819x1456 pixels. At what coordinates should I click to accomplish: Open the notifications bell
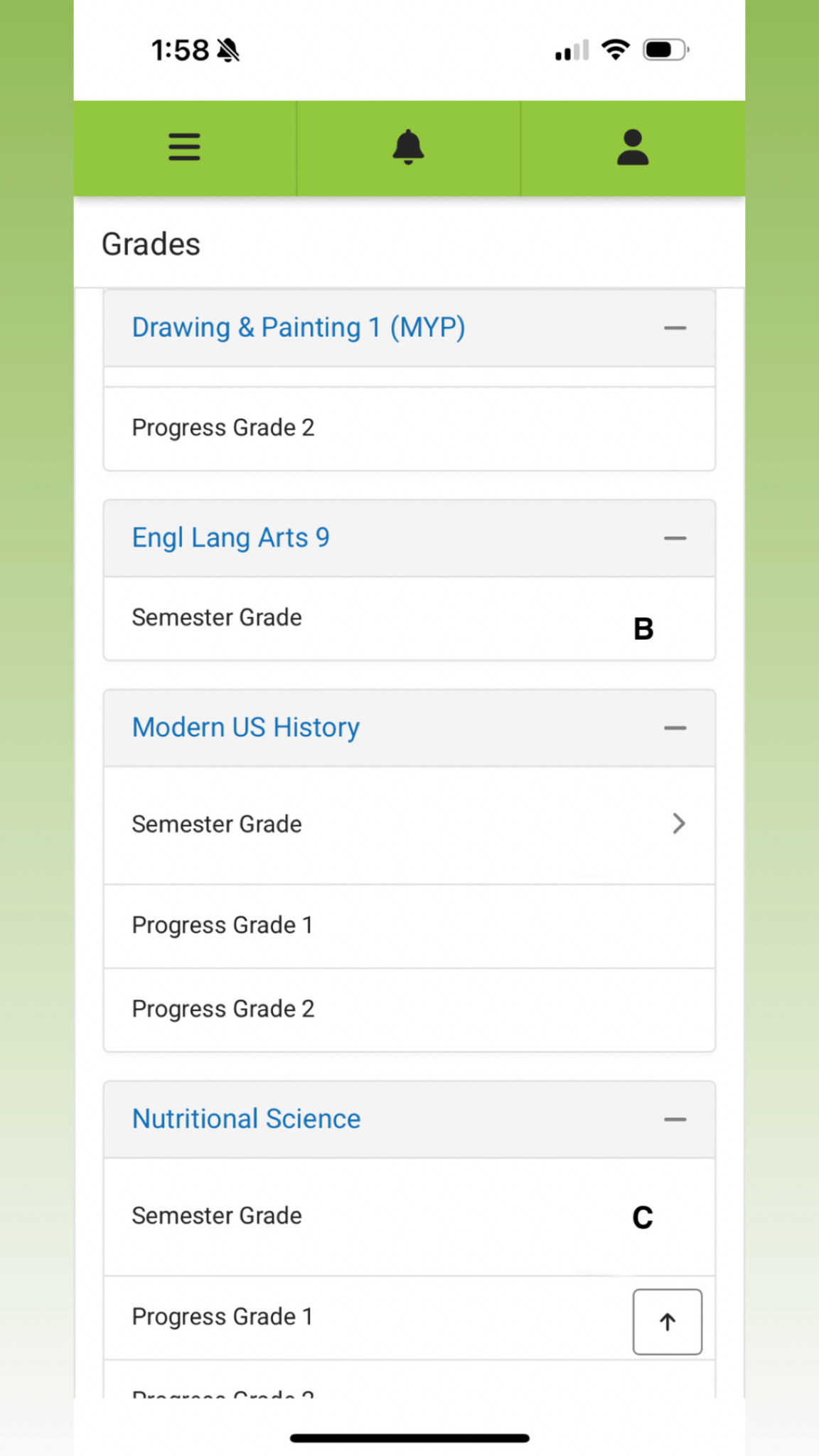click(408, 147)
